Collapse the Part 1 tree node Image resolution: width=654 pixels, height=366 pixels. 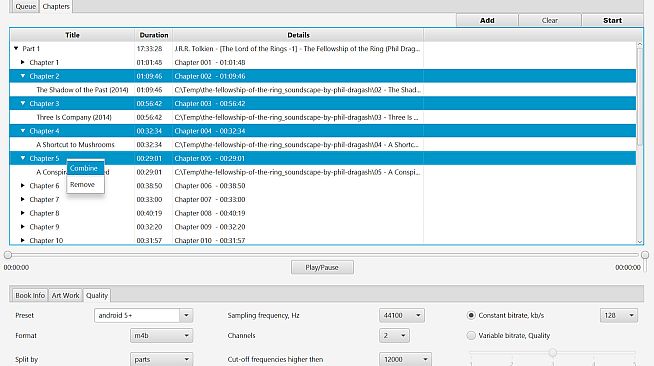click(x=16, y=49)
